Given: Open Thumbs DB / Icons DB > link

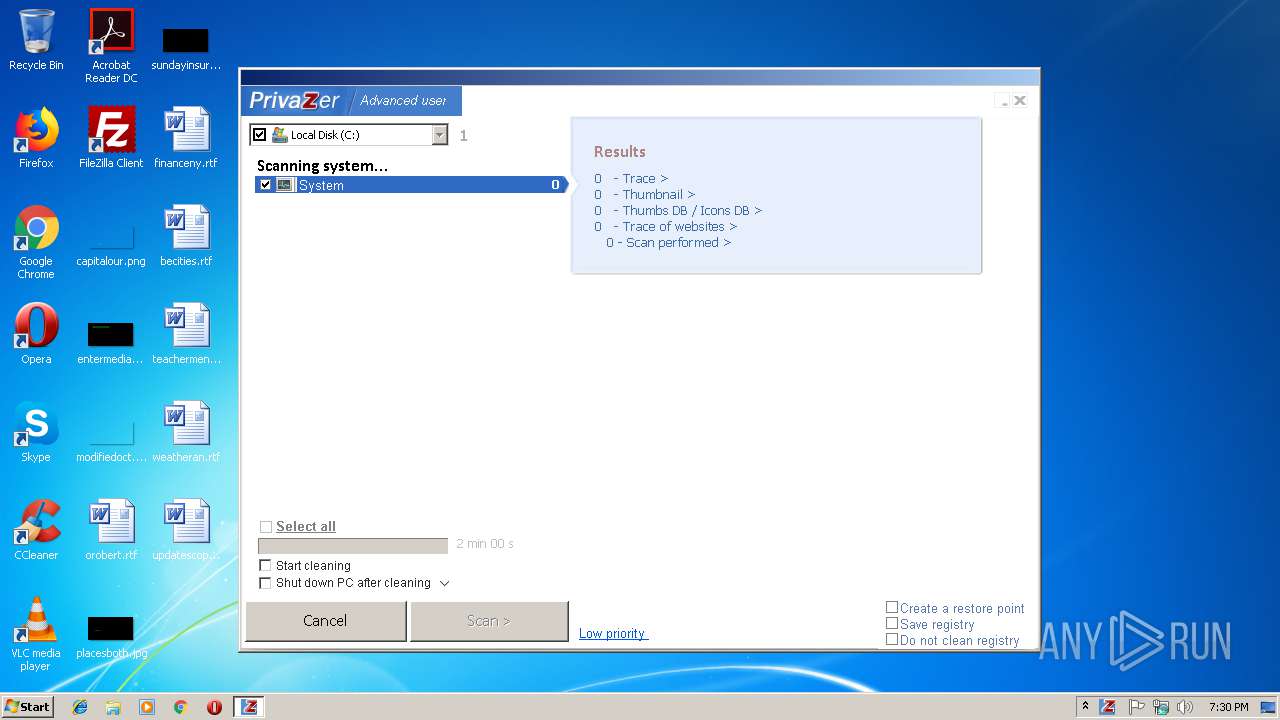Looking at the screenshot, I should [692, 211].
